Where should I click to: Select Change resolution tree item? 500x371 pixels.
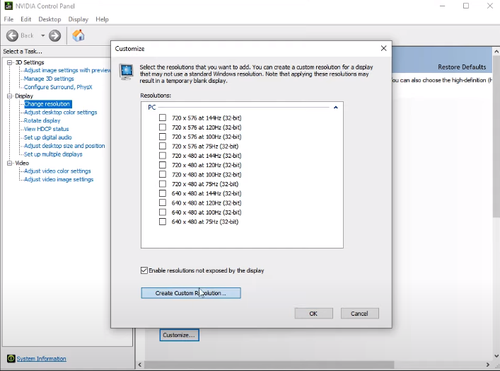[x=48, y=104]
